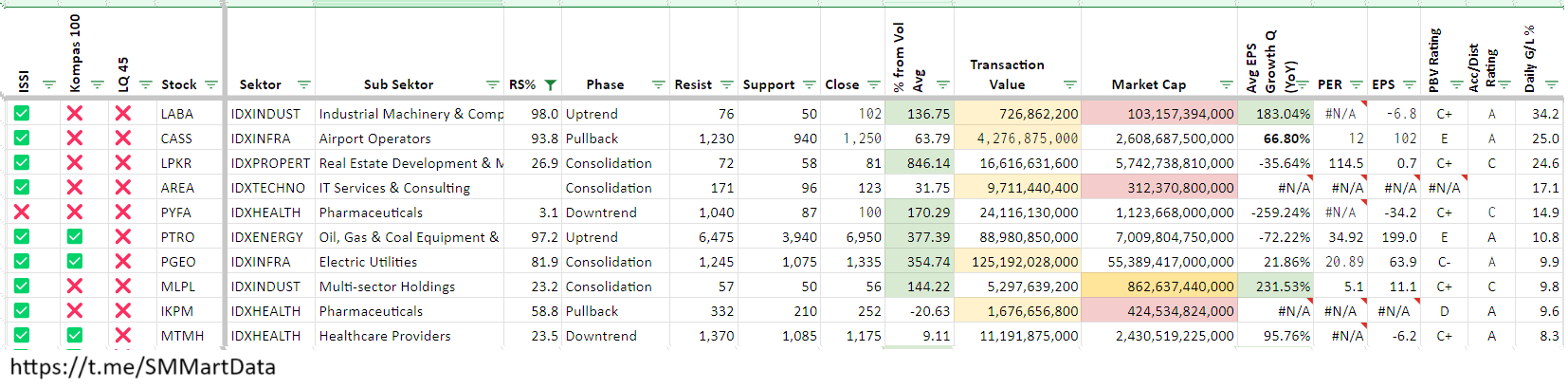
Task: Expand the Sub Sektor filter dropdown
Action: click(x=492, y=84)
